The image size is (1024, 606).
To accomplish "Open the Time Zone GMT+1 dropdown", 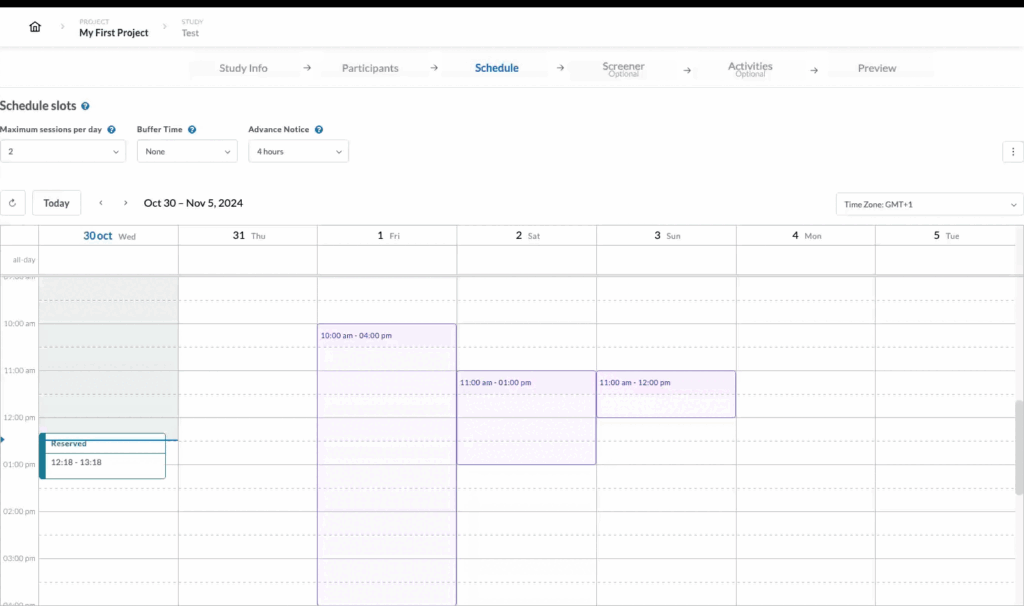I will (928, 203).
